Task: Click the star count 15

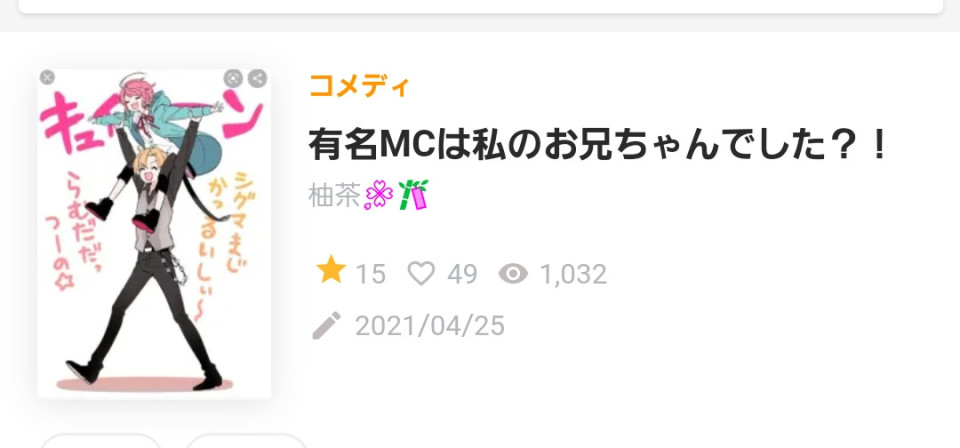Action: (370, 274)
